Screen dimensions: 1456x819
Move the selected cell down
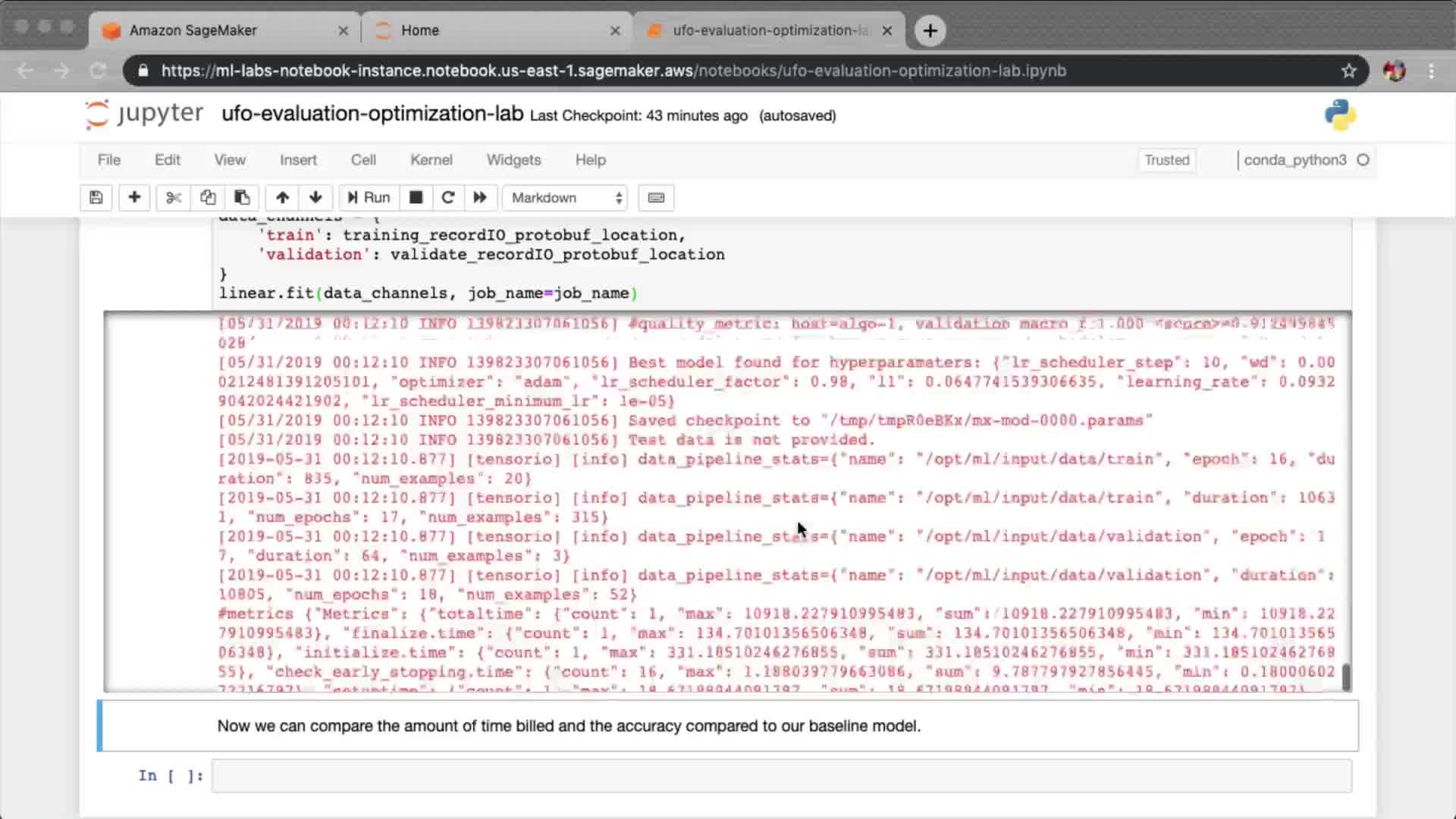[315, 198]
